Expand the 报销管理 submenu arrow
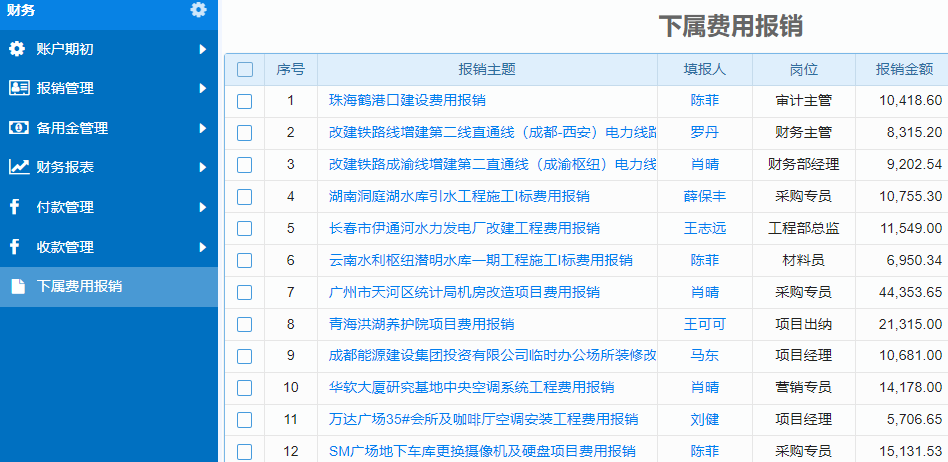The width and height of the screenshot is (948, 462). (202, 88)
